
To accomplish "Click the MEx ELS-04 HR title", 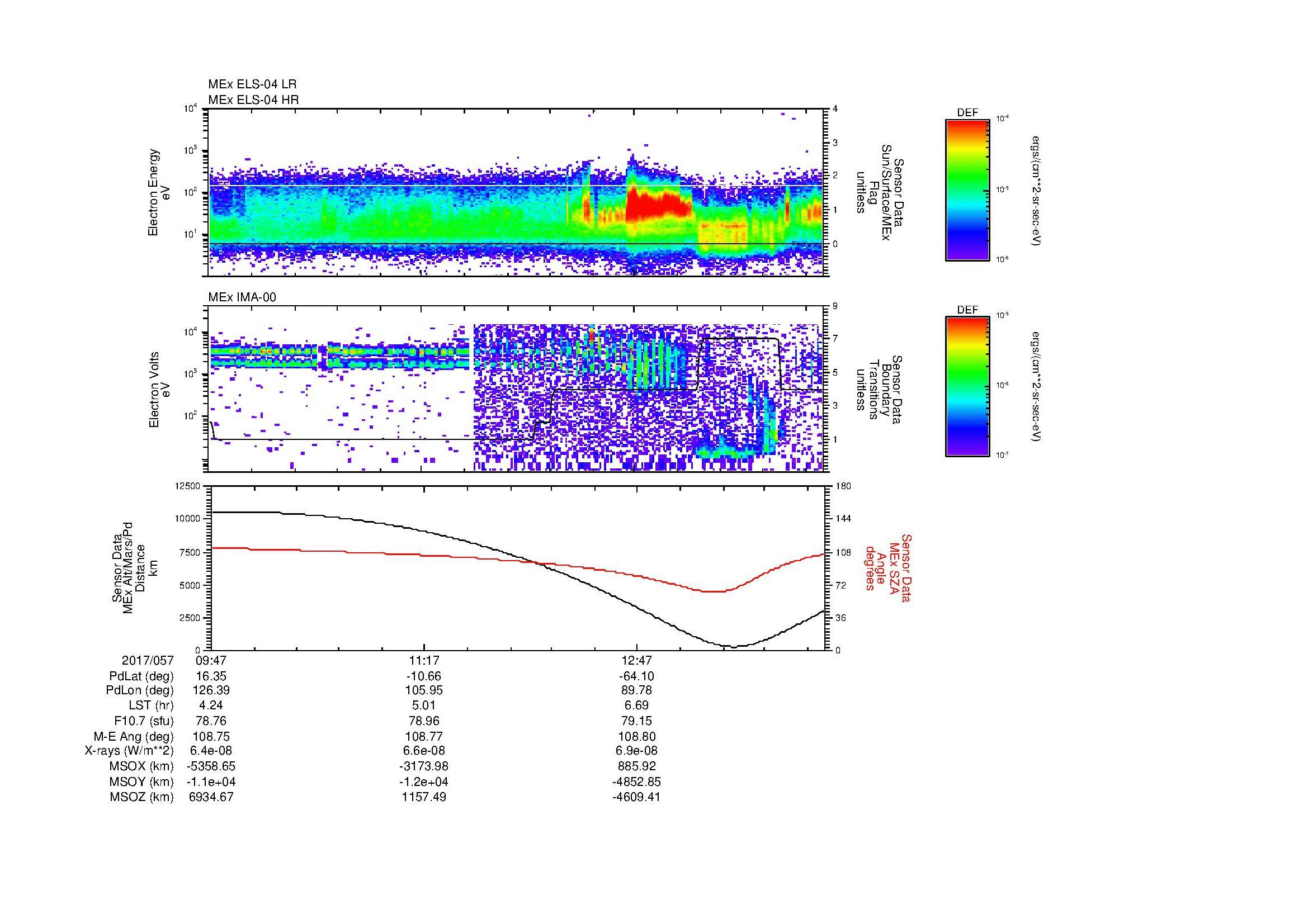I will tap(253, 99).
